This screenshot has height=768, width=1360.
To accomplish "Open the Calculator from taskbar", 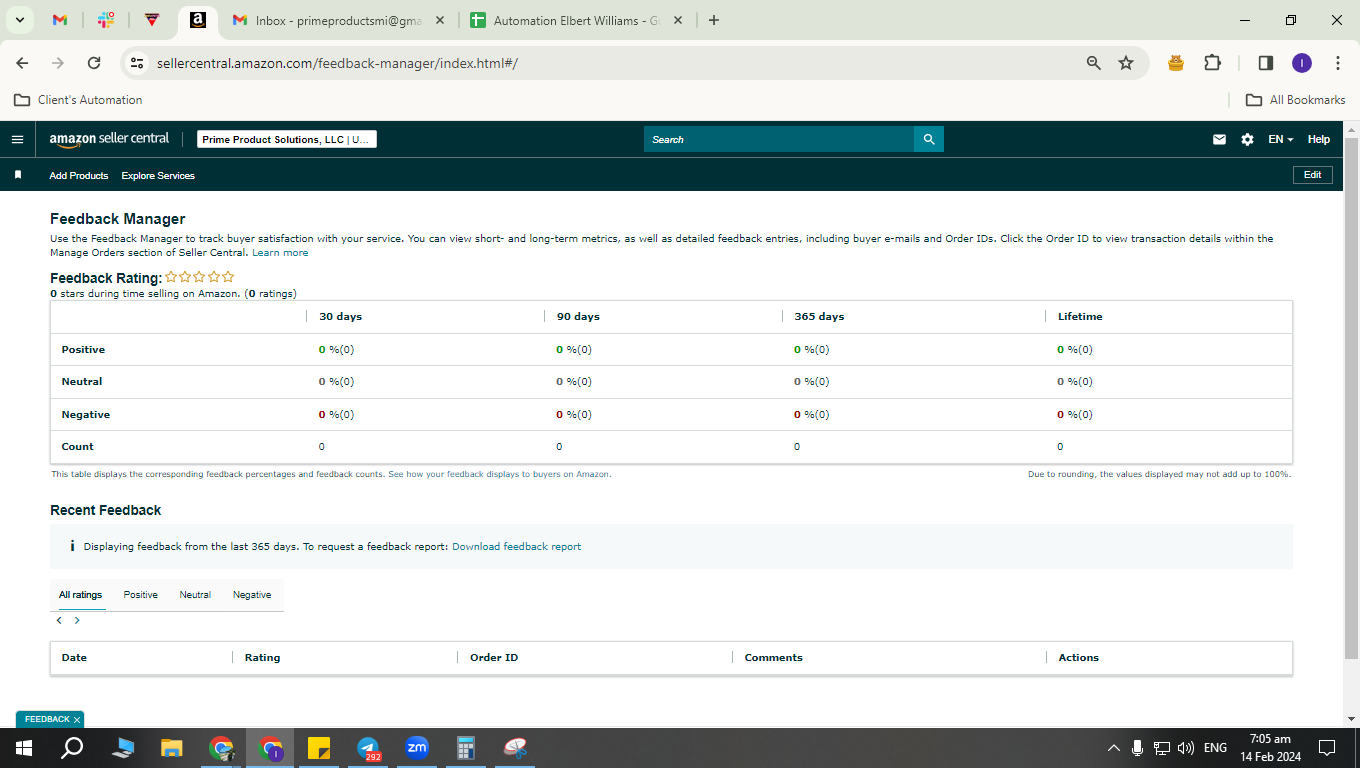I will [466, 748].
